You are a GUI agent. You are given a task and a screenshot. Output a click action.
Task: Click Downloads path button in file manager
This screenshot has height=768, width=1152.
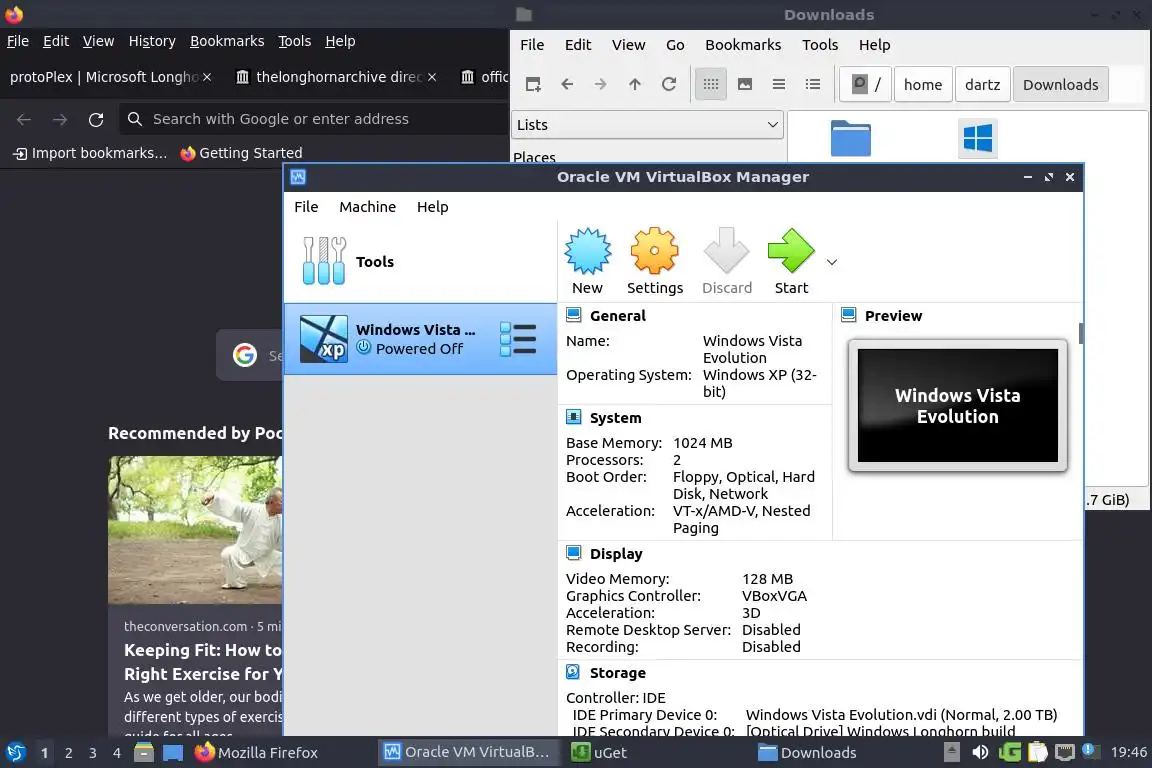tap(1060, 85)
